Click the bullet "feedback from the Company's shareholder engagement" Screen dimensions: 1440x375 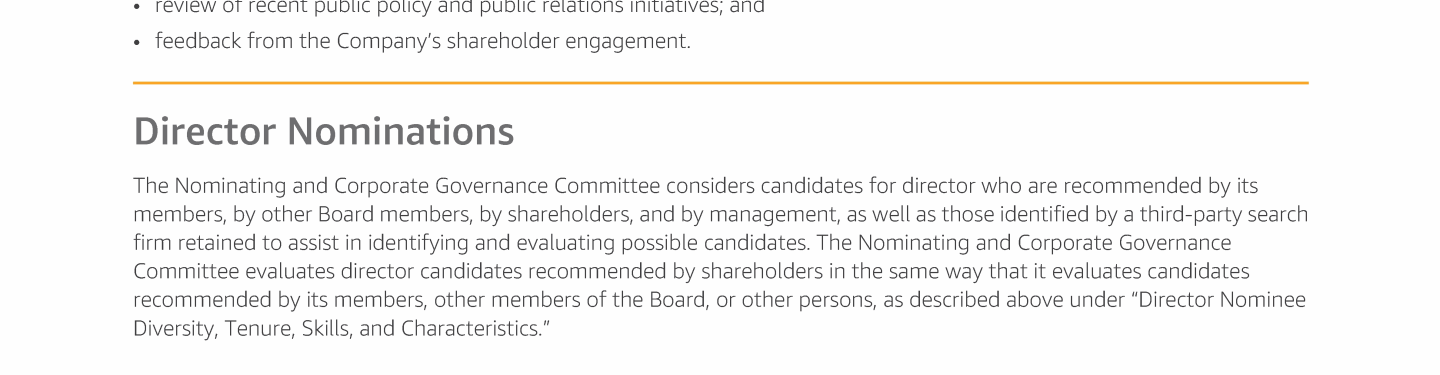tap(422, 41)
